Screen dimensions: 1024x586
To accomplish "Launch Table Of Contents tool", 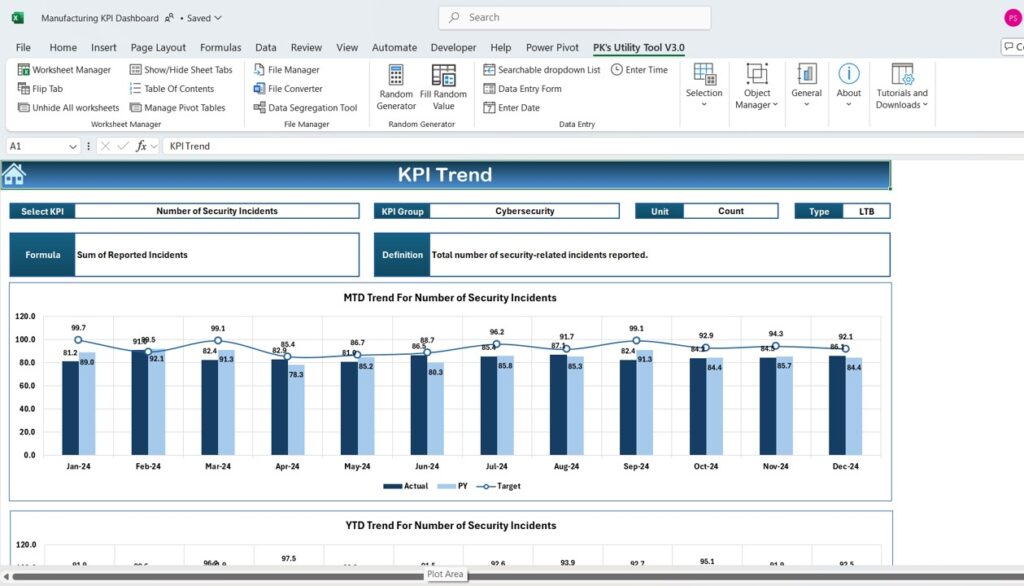I will (172, 89).
